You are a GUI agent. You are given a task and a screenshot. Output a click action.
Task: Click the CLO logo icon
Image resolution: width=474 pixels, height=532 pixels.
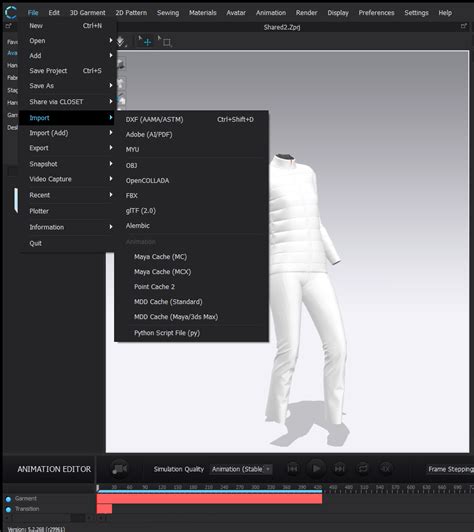click(x=11, y=13)
